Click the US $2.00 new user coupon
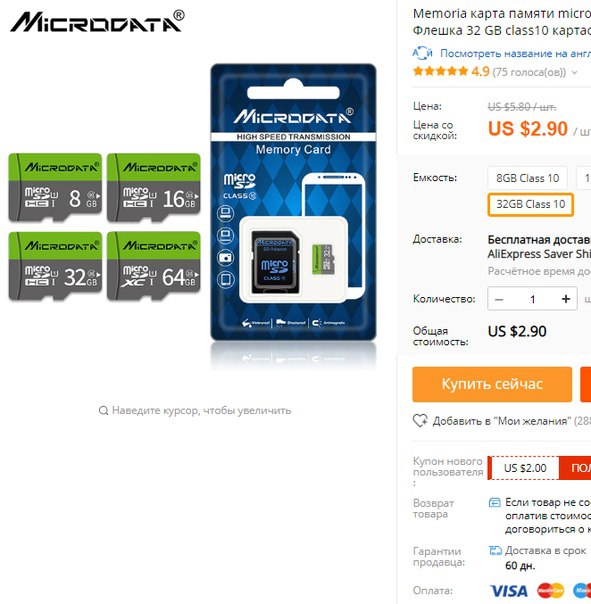The image size is (591, 604). [523, 468]
